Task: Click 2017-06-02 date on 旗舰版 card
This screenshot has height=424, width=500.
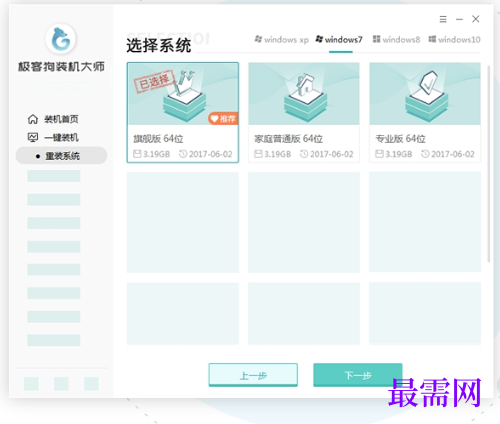Action: point(211,154)
